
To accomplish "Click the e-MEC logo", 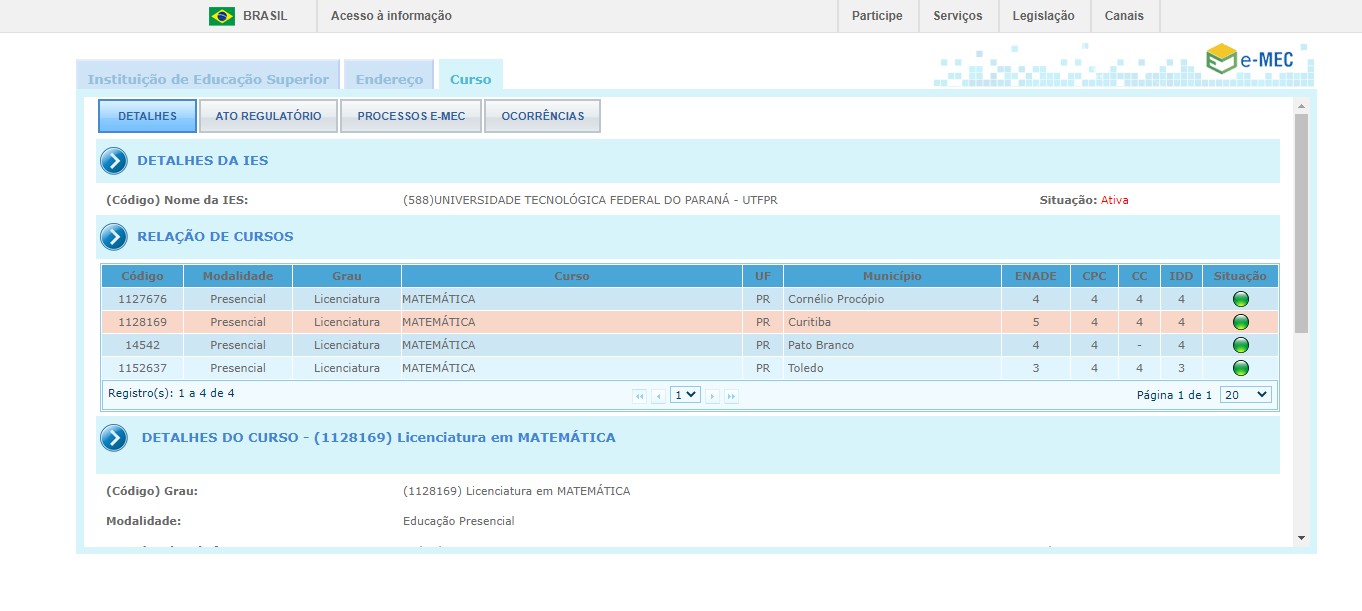I will coord(1250,60).
